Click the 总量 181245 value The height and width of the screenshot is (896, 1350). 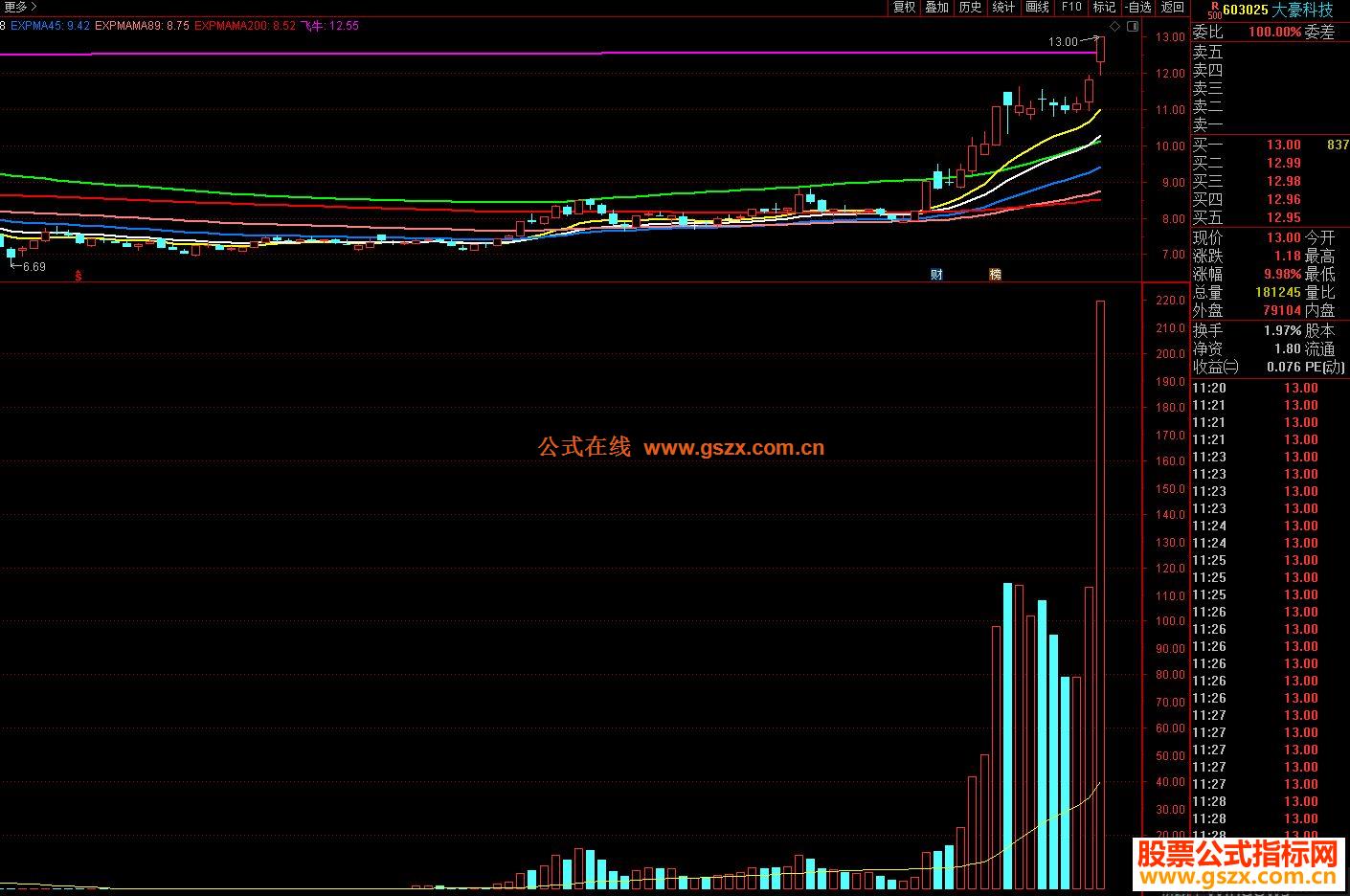pos(1278,292)
